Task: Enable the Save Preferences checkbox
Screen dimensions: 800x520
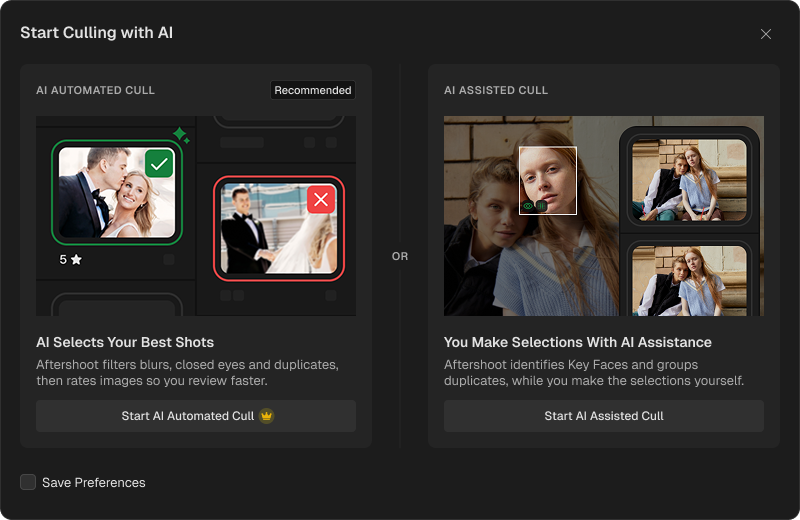Action: point(28,482)
